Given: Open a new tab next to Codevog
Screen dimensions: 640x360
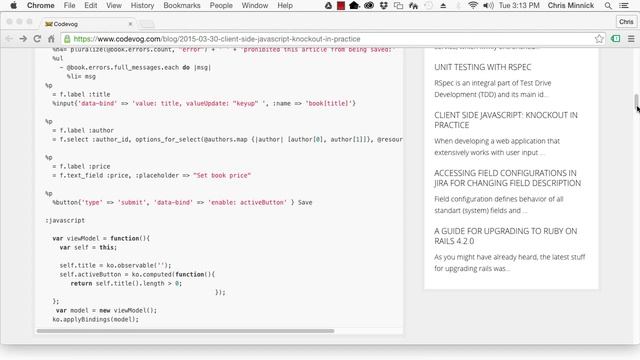Looking at the screenshot, I should [x=147, y=24].
